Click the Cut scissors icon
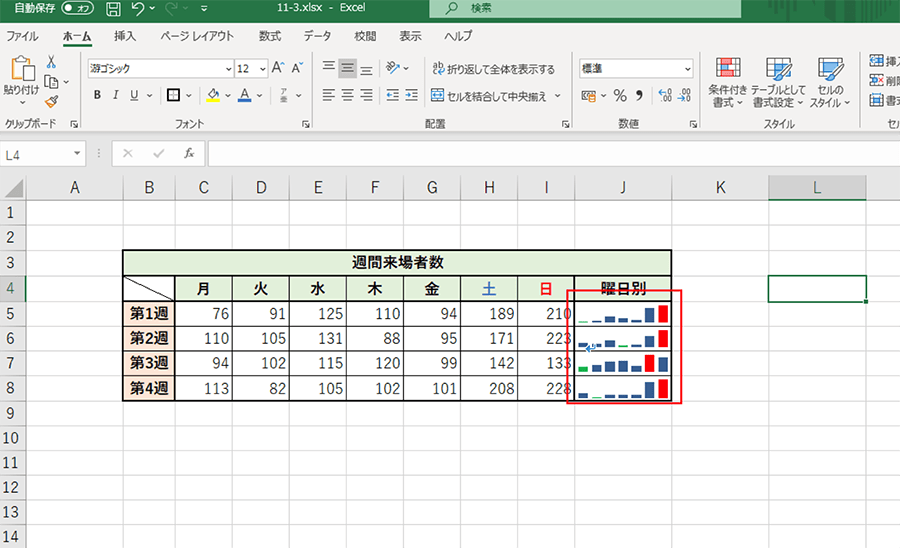The height and width of the screenshot is (548, 900). pyautogui.click(x=52, y=62)
